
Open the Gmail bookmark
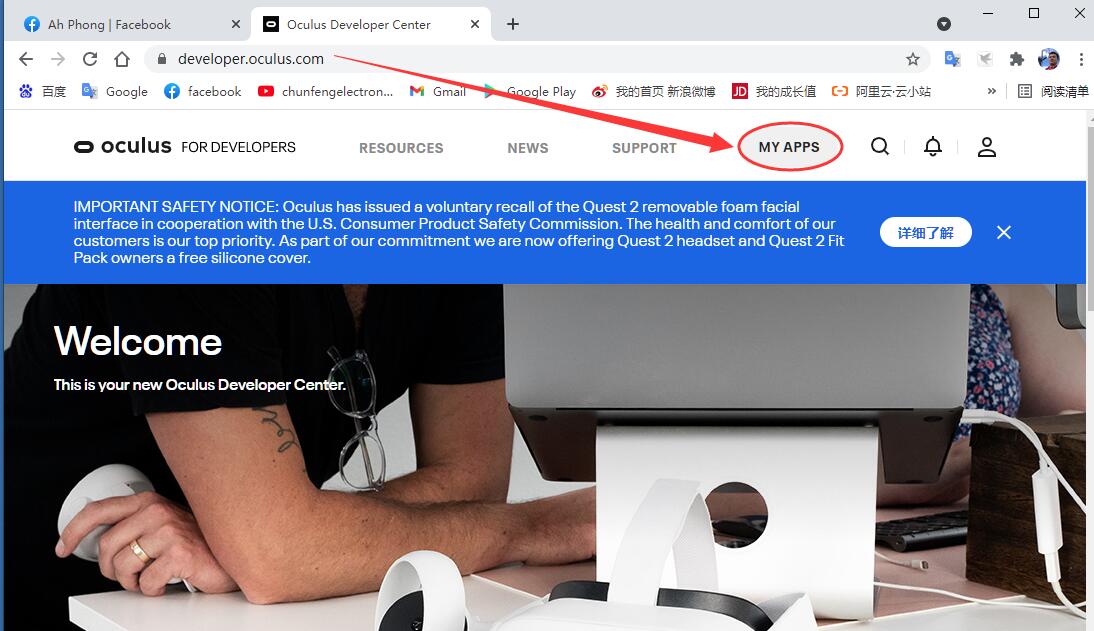437,91
